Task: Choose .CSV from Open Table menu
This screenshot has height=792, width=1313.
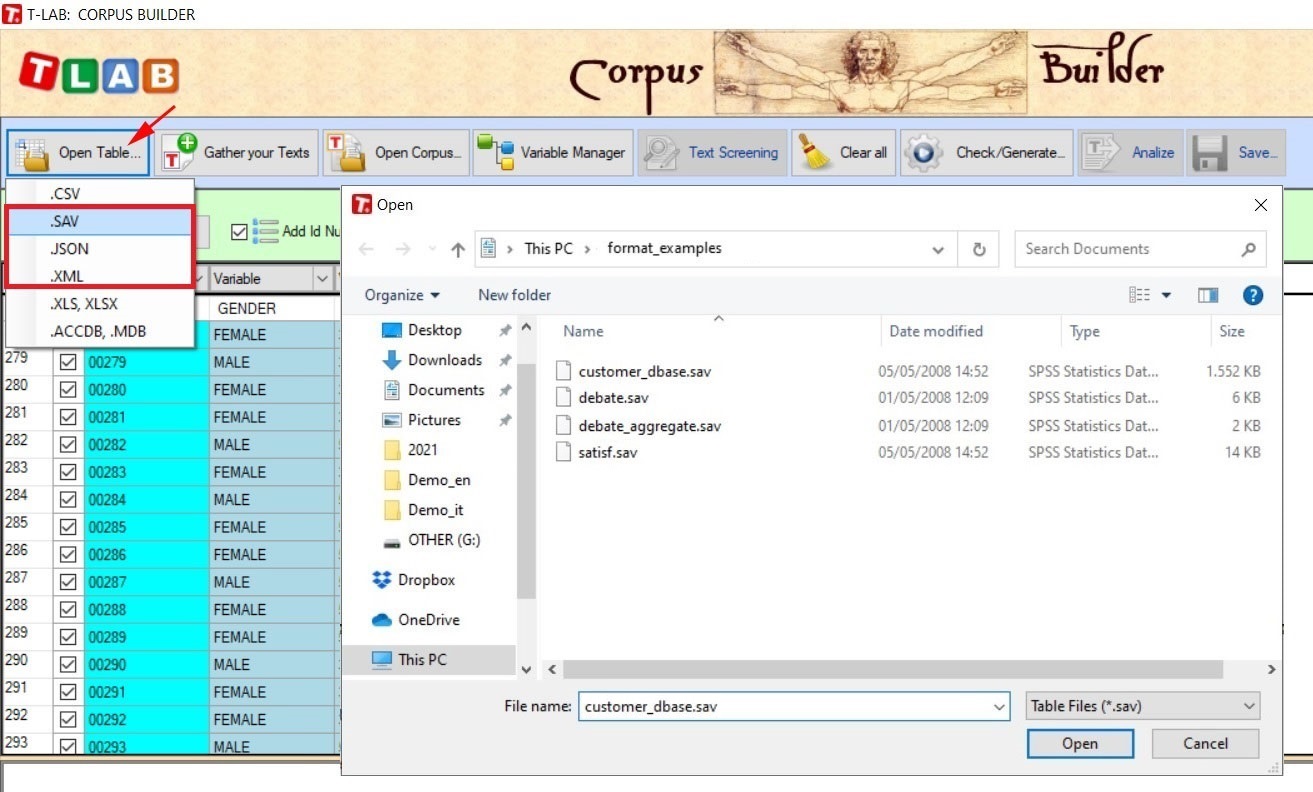Action: point(100,194)
